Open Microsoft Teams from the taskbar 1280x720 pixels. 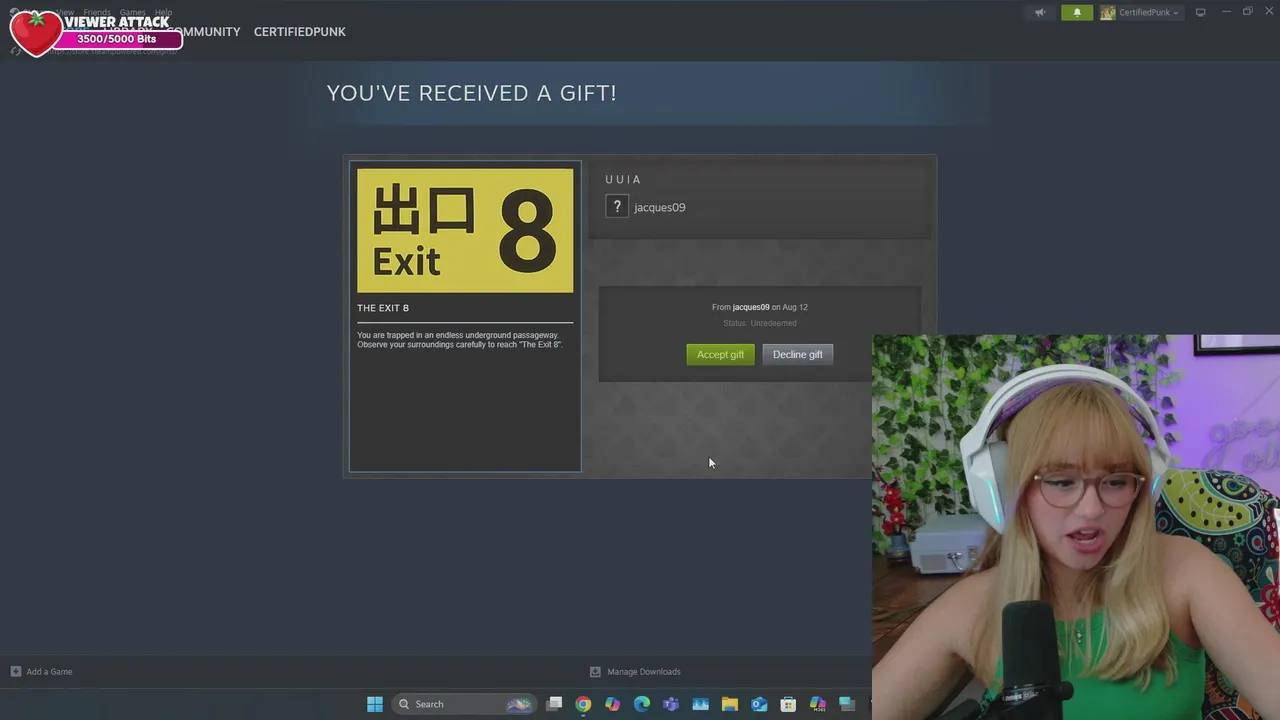coord(671,704)
